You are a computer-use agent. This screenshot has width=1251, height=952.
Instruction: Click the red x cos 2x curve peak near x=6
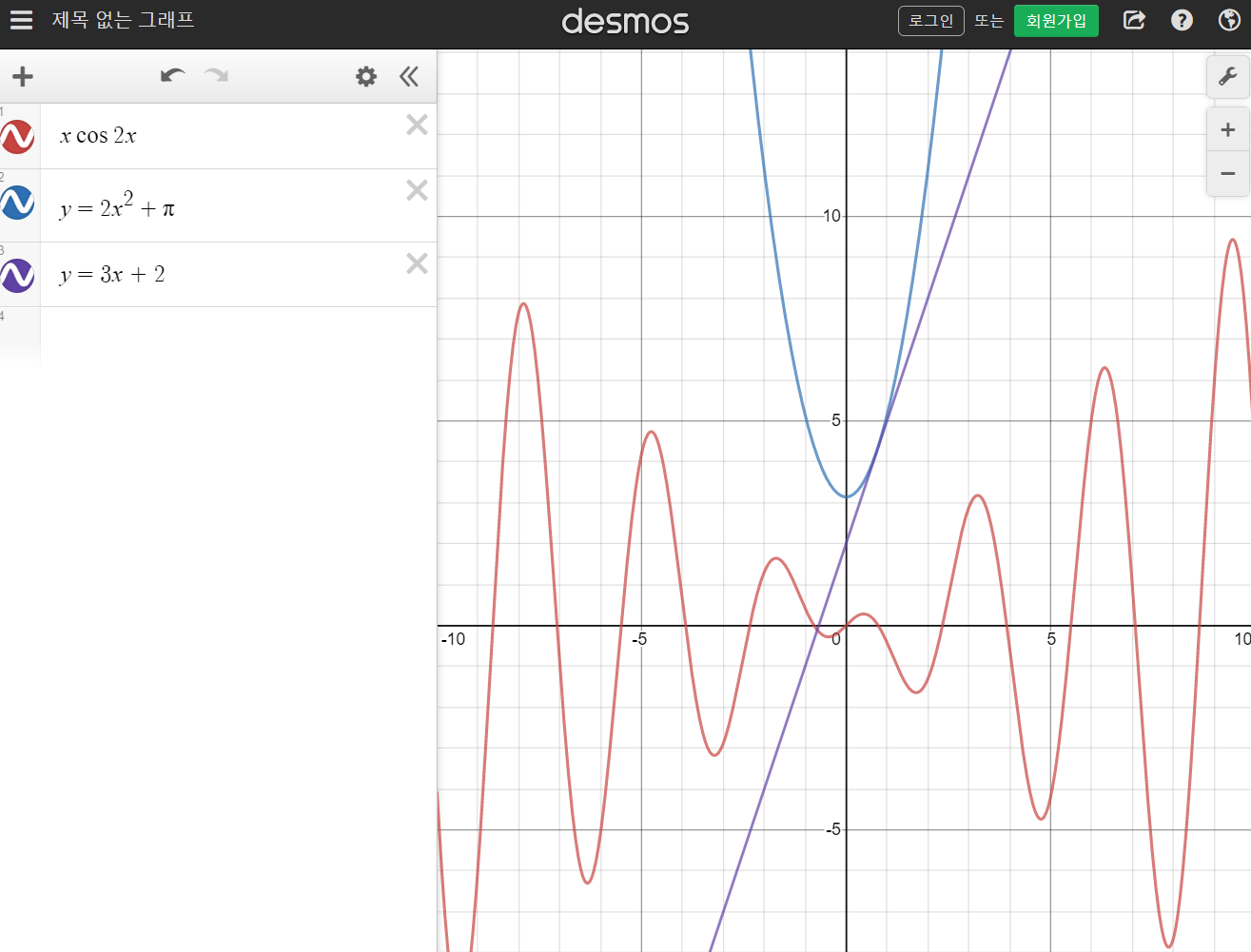point(1104,368)
